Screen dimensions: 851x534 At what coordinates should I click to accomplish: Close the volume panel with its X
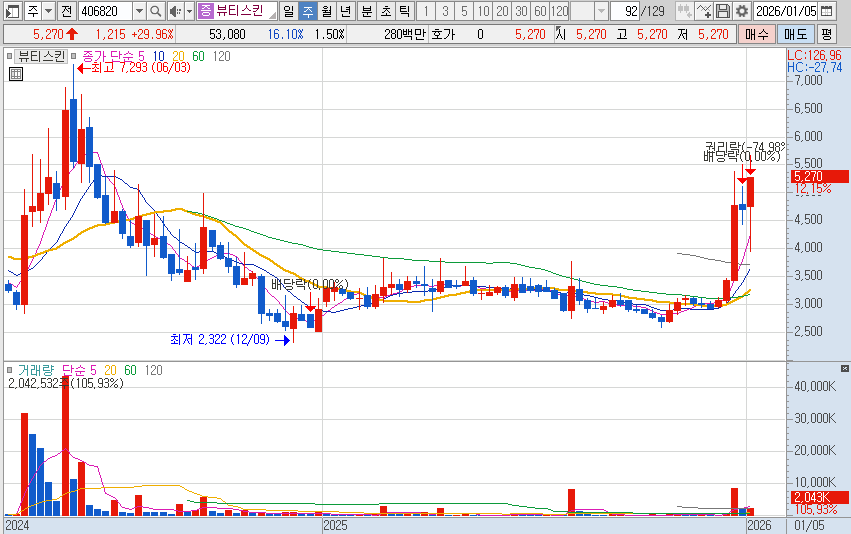(x=844, y=368)
